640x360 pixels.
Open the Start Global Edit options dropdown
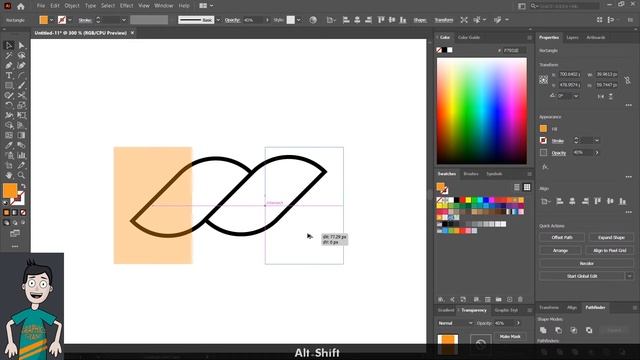coord(629,276)
